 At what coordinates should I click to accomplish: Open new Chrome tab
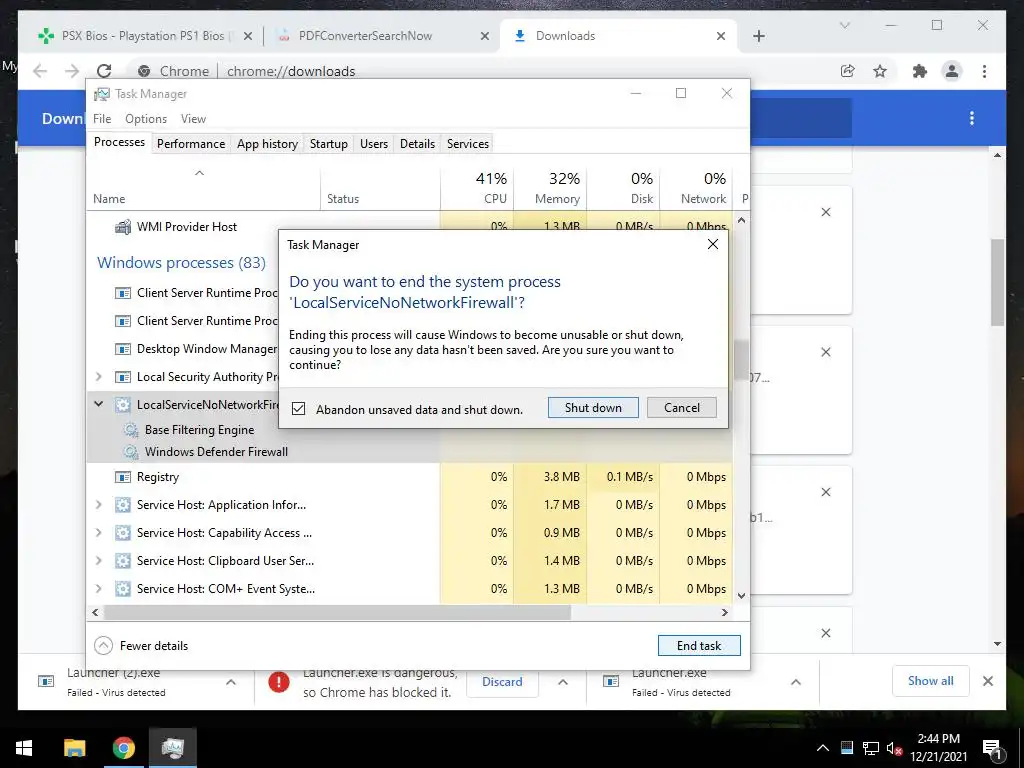pyautogui.click(x=758, y=36)
